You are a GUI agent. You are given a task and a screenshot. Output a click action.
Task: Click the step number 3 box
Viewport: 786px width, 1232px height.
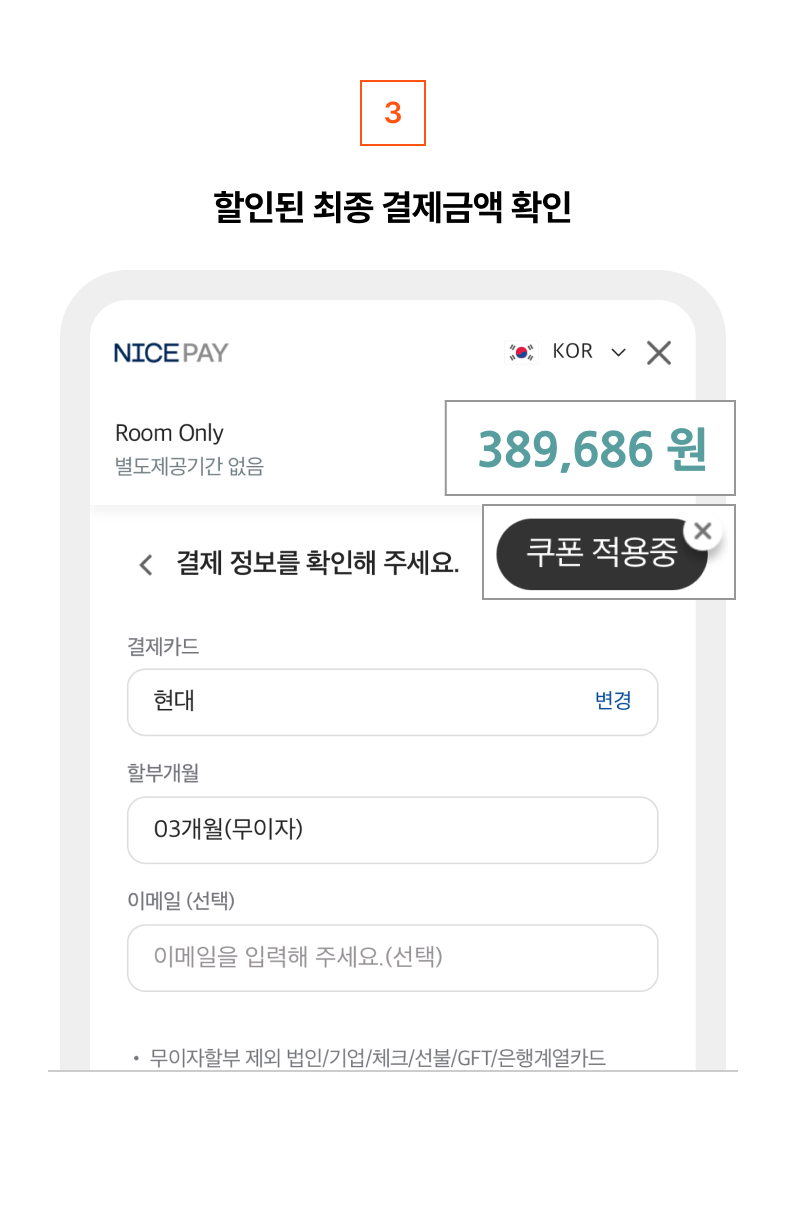click(x=393, y=114)
